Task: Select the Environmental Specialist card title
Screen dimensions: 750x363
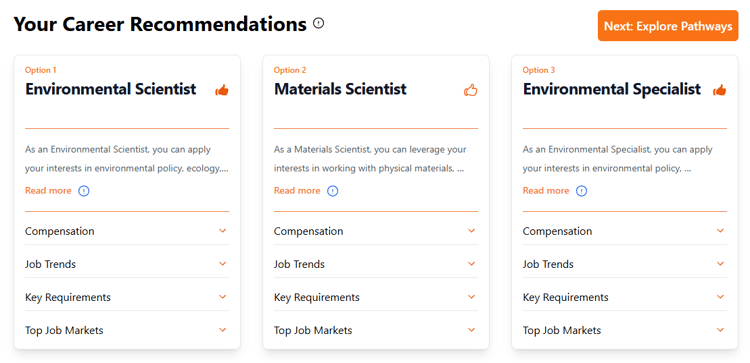Action: 612,89
